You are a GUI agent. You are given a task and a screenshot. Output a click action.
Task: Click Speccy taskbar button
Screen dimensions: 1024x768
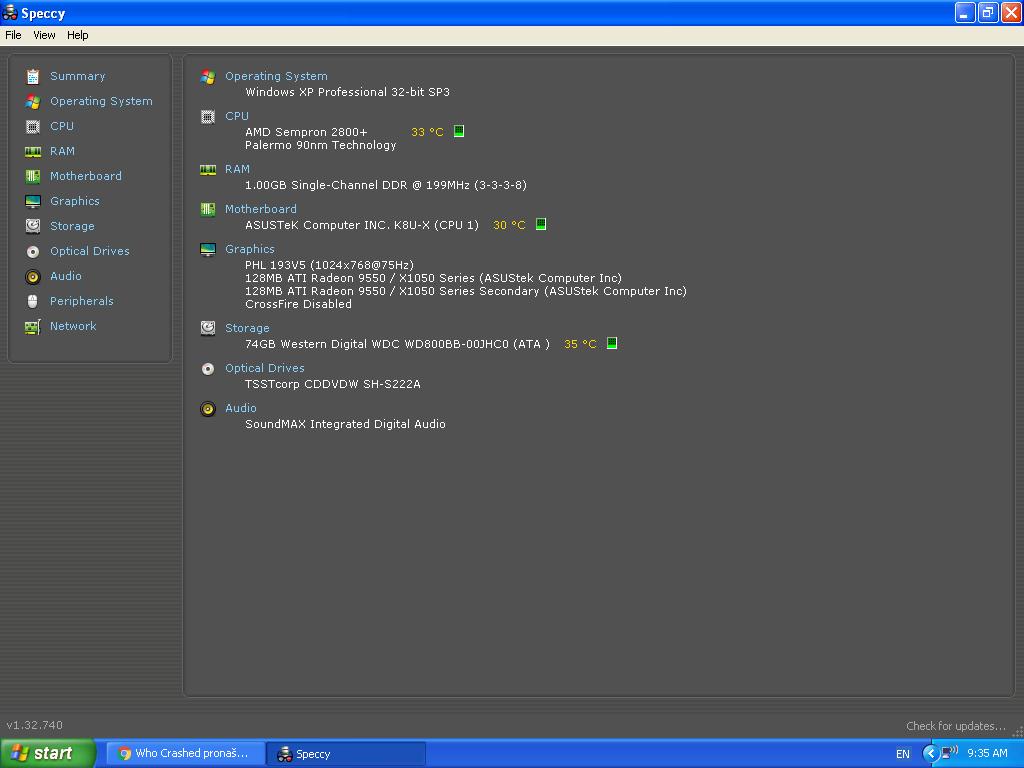346,754
